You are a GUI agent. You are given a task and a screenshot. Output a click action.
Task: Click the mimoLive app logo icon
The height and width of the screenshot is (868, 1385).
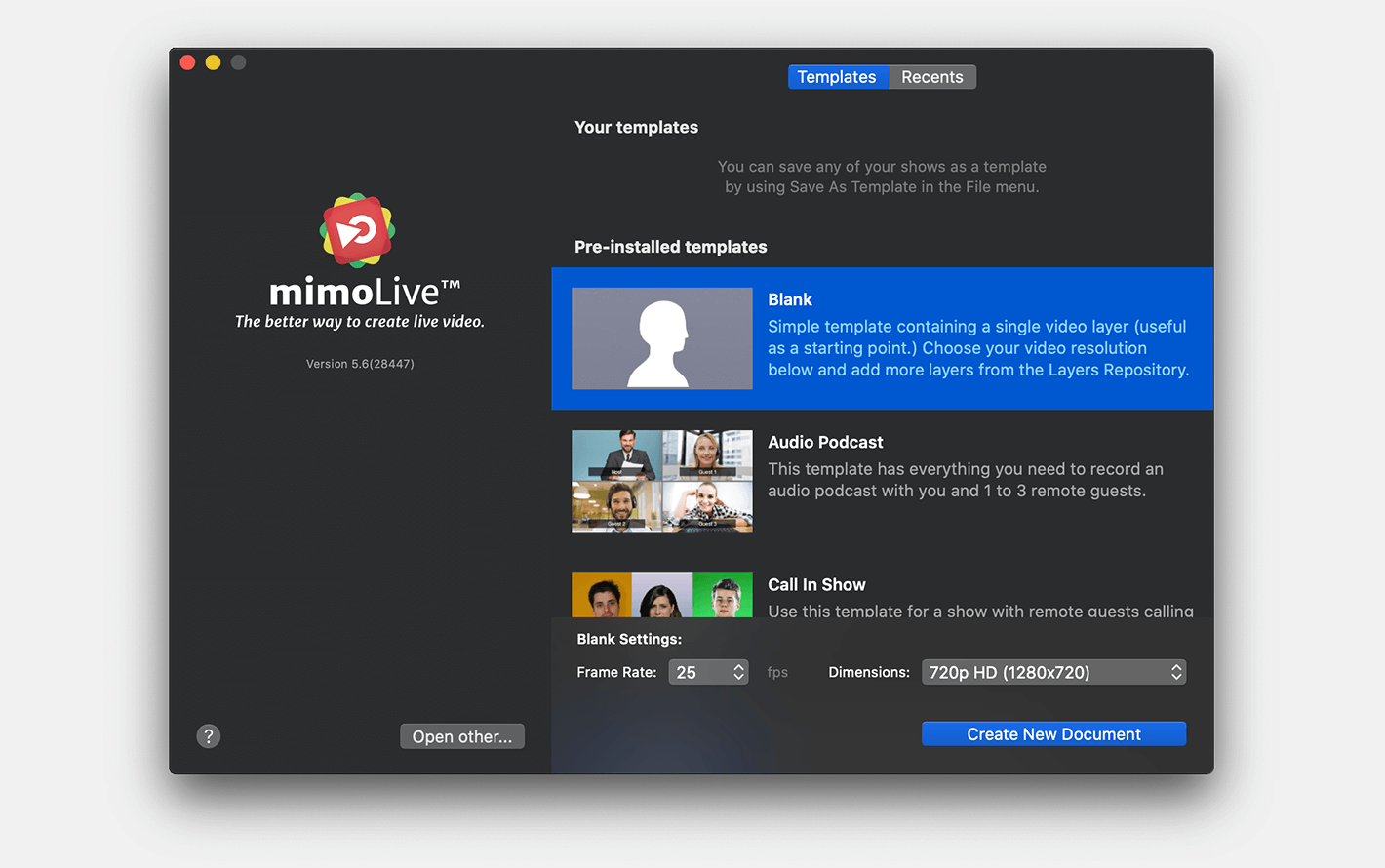[358, 230]
